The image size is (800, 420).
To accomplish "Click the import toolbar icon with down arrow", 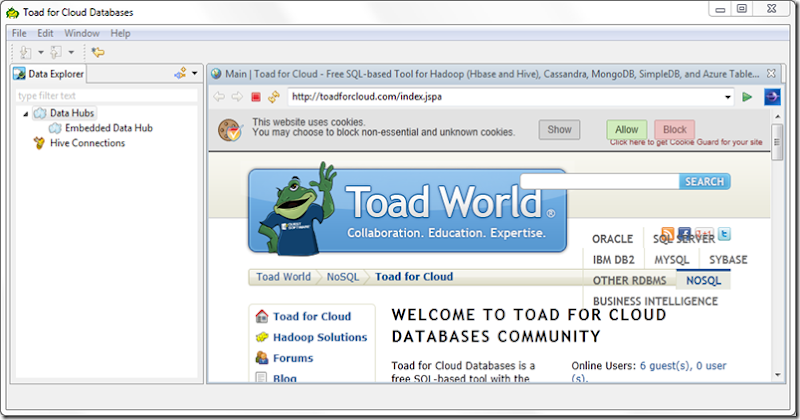I will click(x=25, y=52).
